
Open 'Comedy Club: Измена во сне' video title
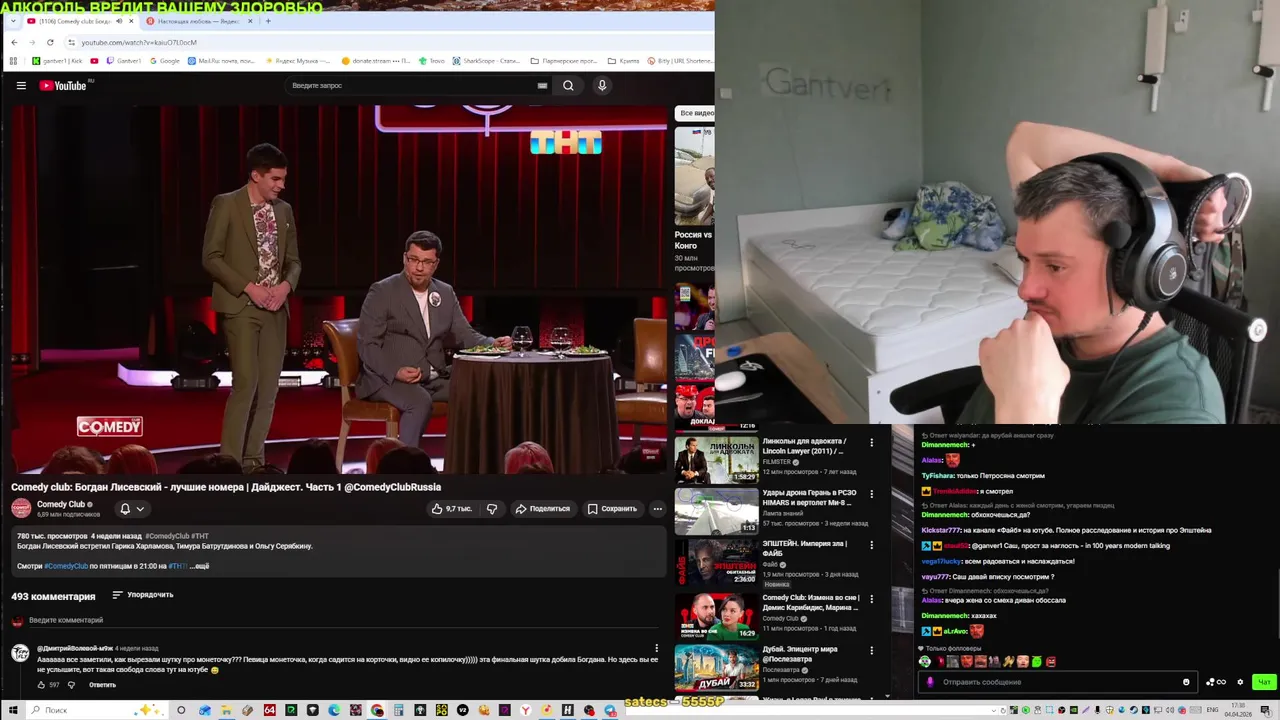point(810,603)
